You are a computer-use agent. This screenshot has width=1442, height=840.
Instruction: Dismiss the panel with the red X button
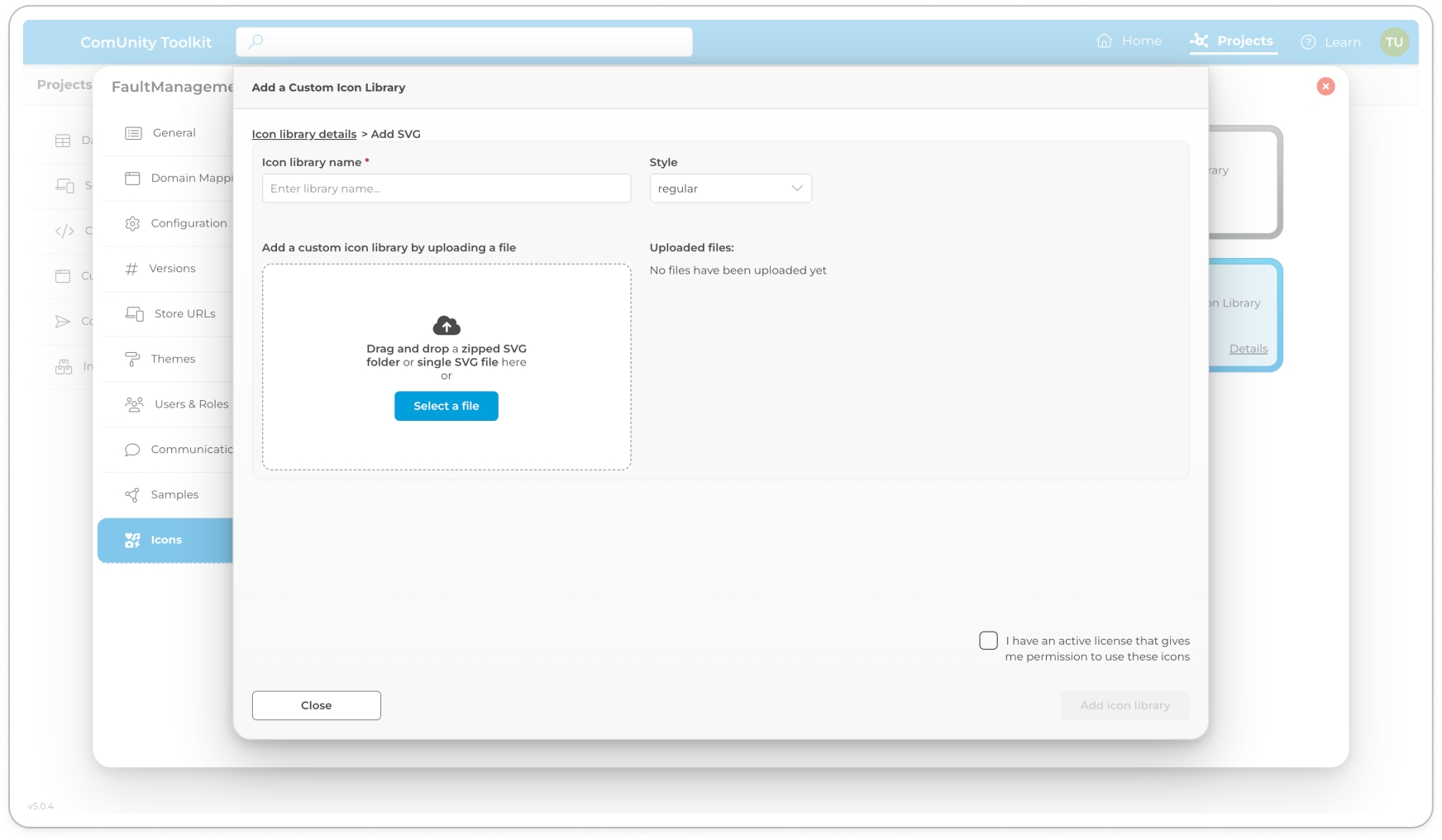click(1325, 87)
